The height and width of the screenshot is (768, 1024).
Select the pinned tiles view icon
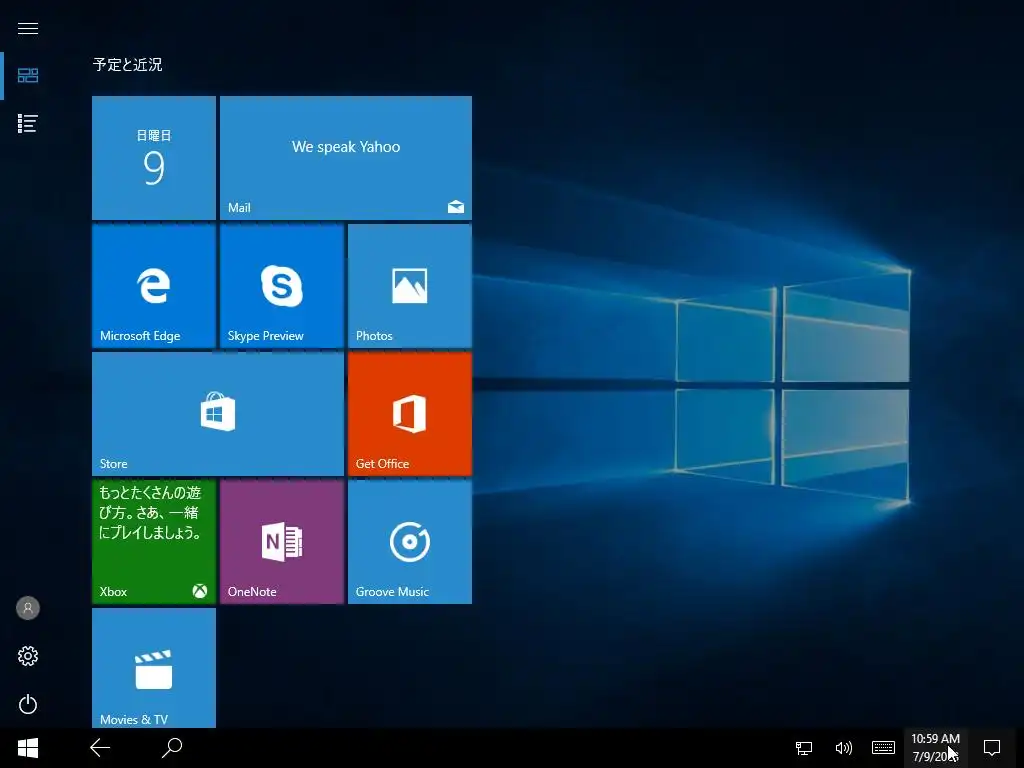27,76
